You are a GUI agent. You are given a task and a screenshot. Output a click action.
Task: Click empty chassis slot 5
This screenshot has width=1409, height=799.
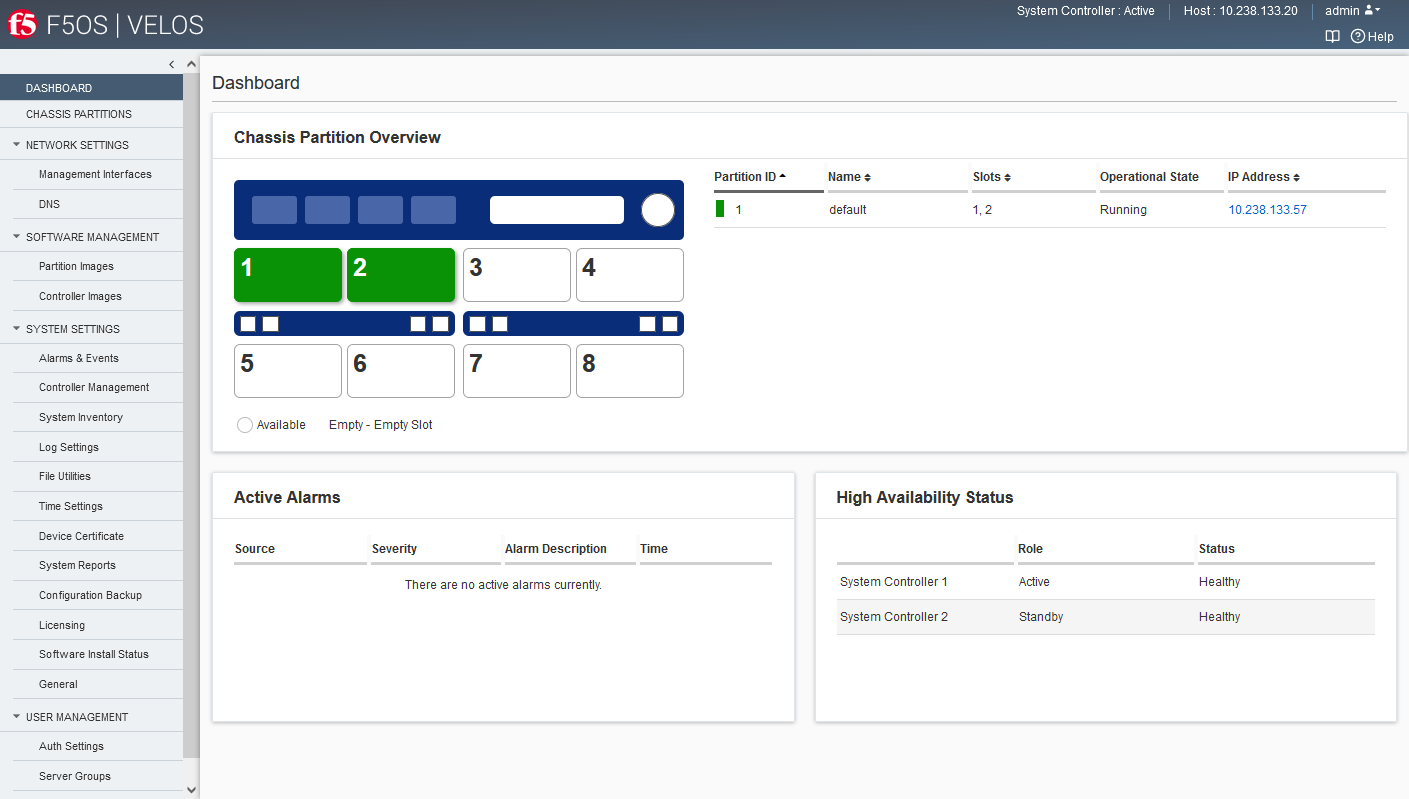(x=288, y=371)
